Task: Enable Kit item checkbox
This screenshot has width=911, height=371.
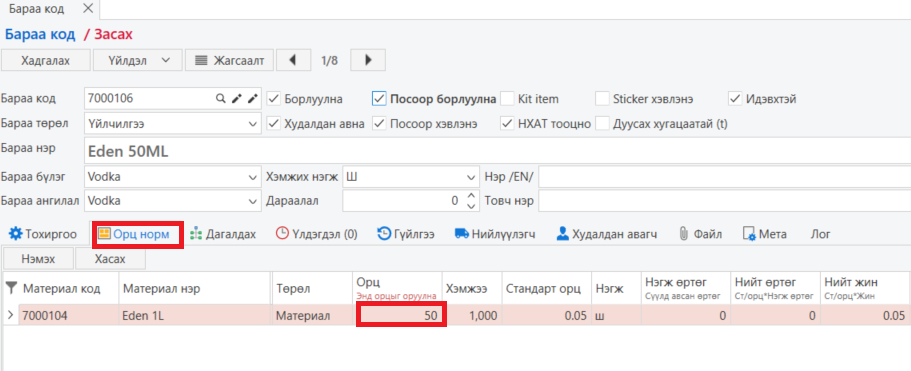Action: (507, 99)
